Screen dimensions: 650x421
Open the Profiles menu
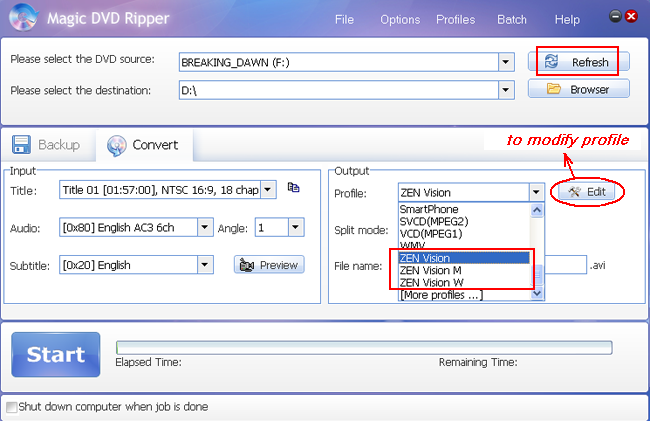[x=455, y=19]
